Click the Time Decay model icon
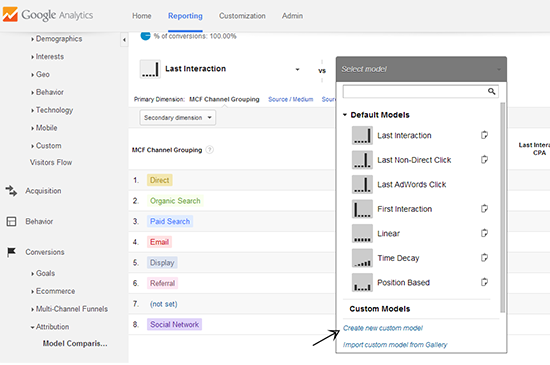This screenshot has height=365, width=550. pos(362,258)
